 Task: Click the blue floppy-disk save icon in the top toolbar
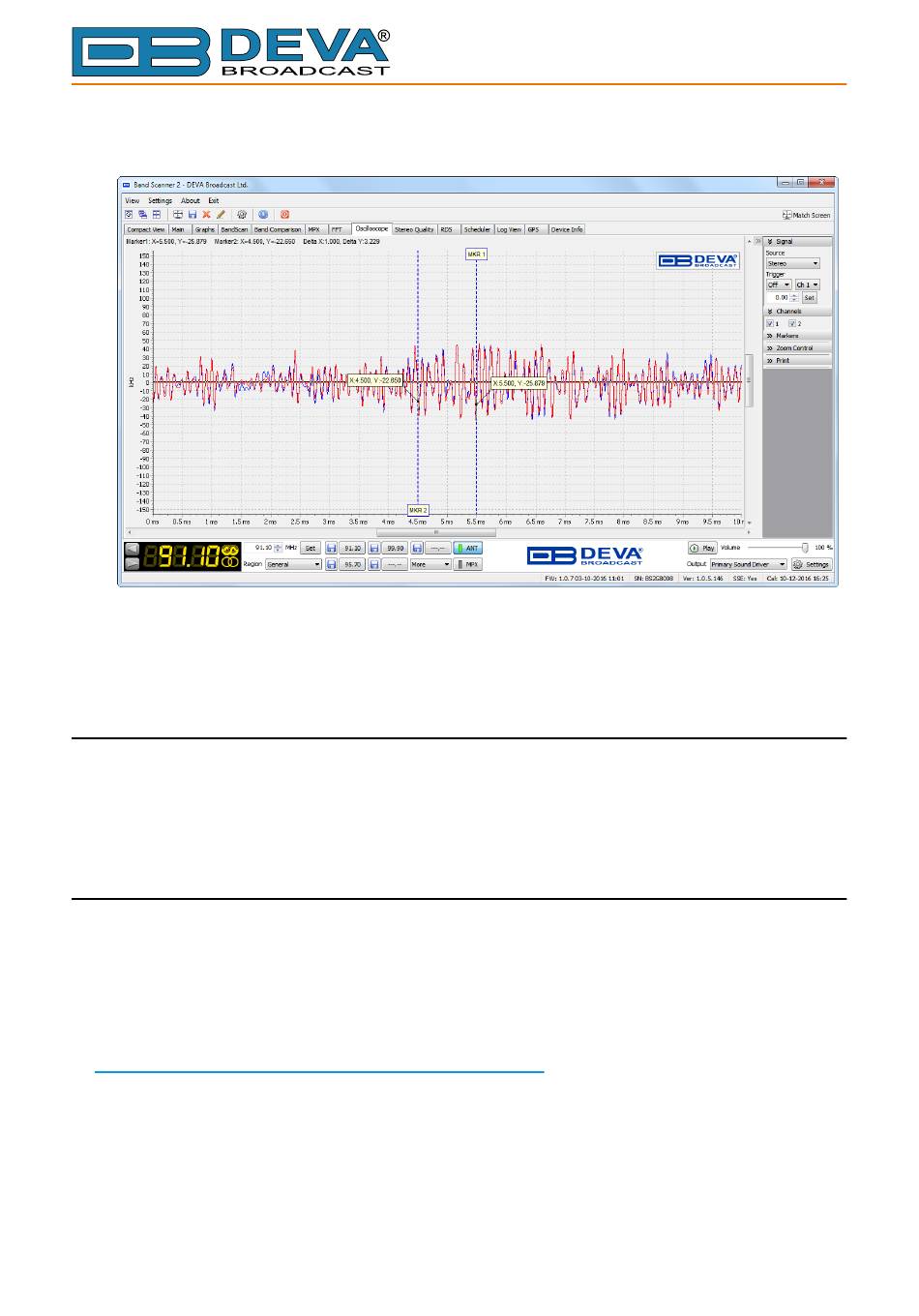click(193, 215)
